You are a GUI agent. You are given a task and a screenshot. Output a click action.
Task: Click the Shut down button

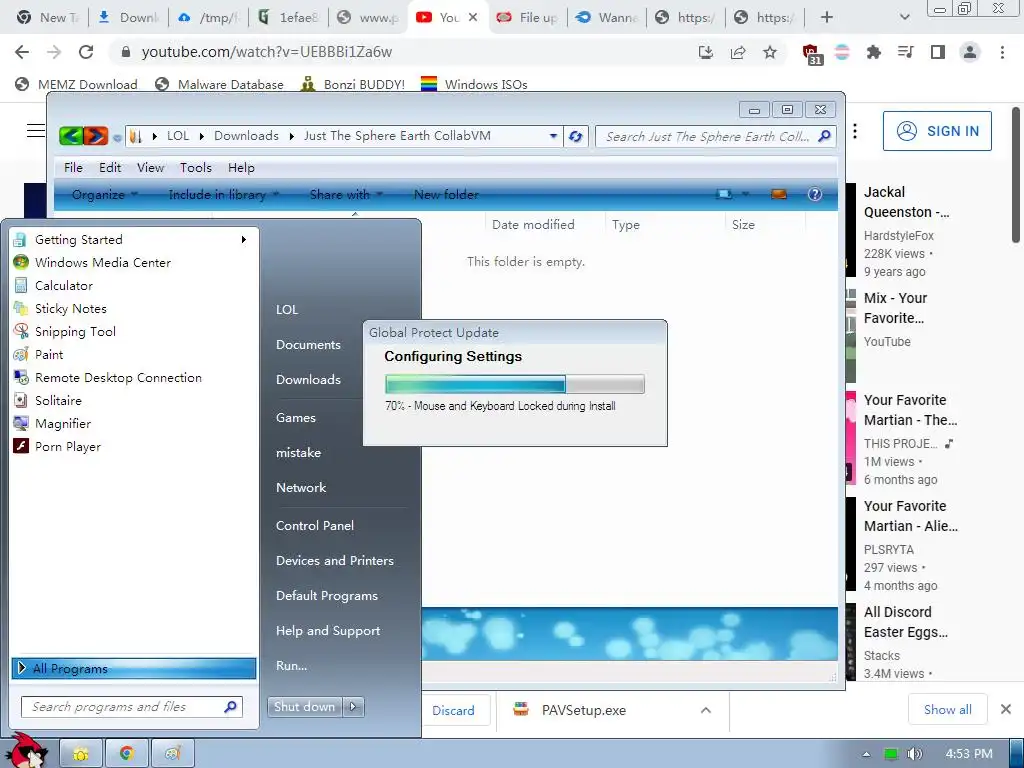click(x=304, y=707)
